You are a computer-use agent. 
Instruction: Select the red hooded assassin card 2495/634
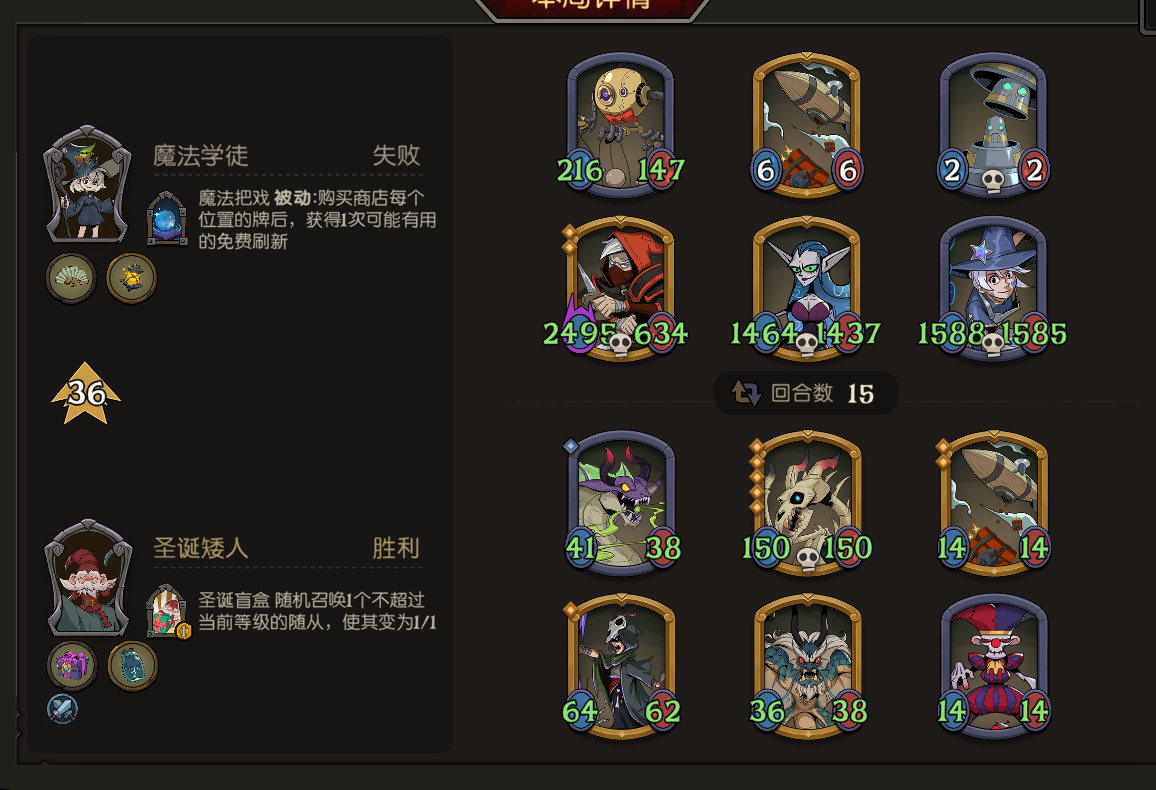618,289
